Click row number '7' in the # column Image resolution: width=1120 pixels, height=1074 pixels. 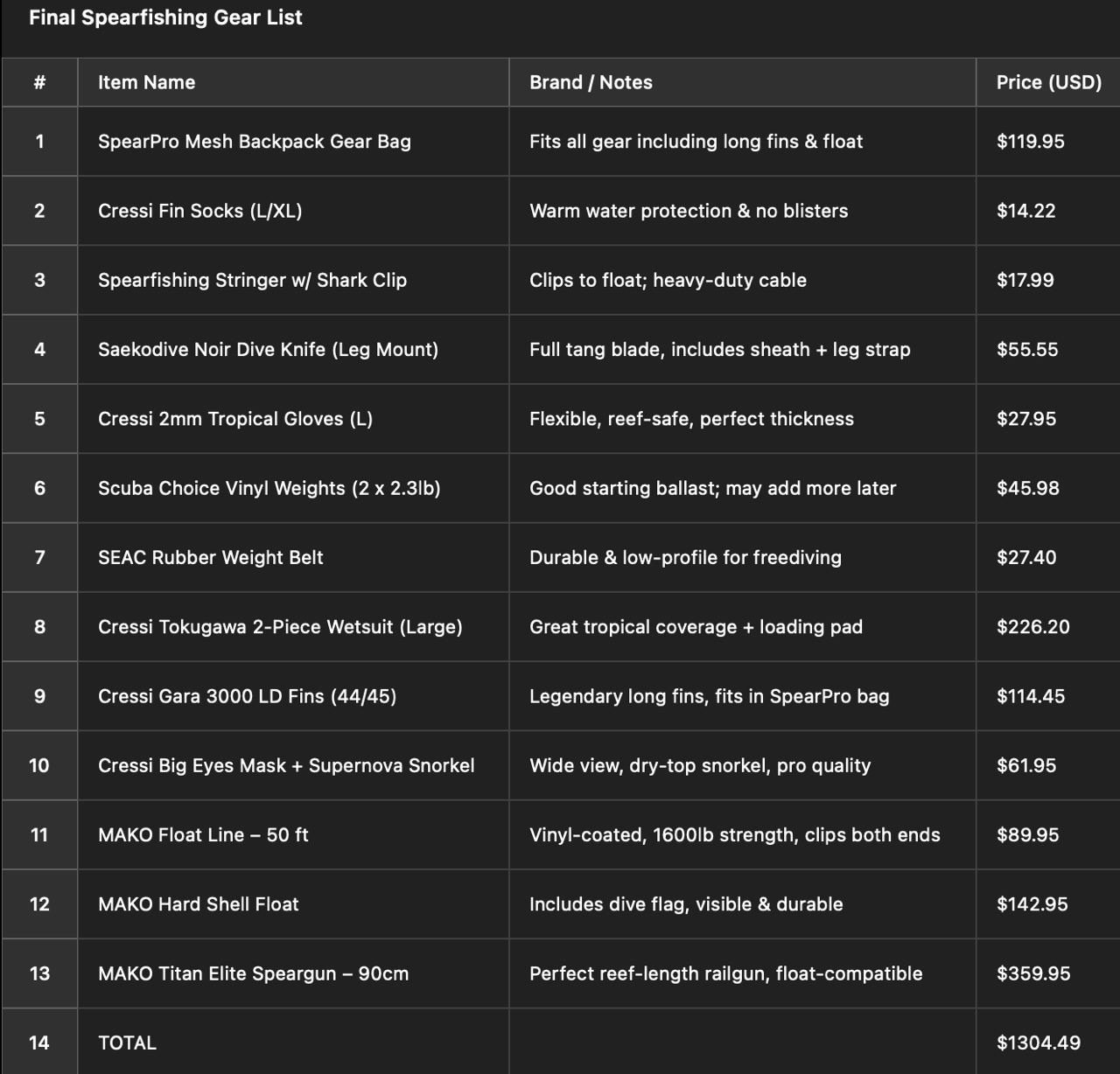(x=39, y=557)
